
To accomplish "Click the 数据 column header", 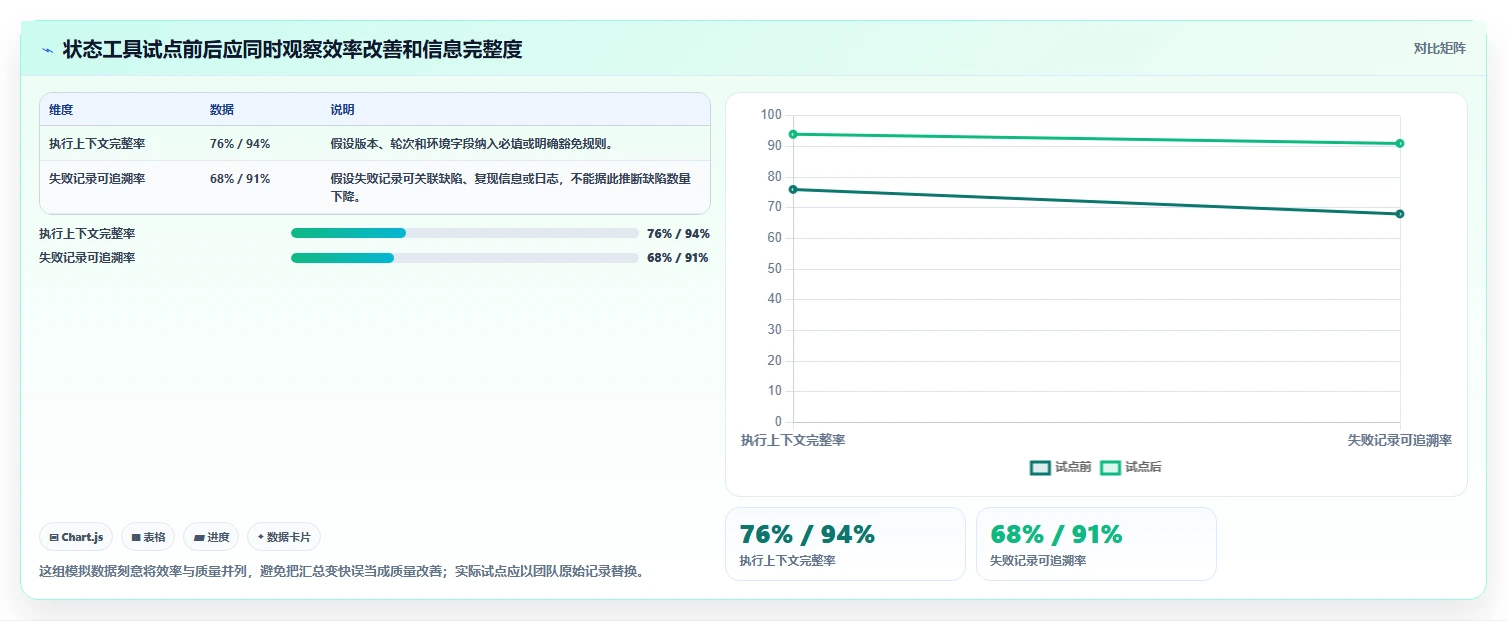I will coord(222,110).
